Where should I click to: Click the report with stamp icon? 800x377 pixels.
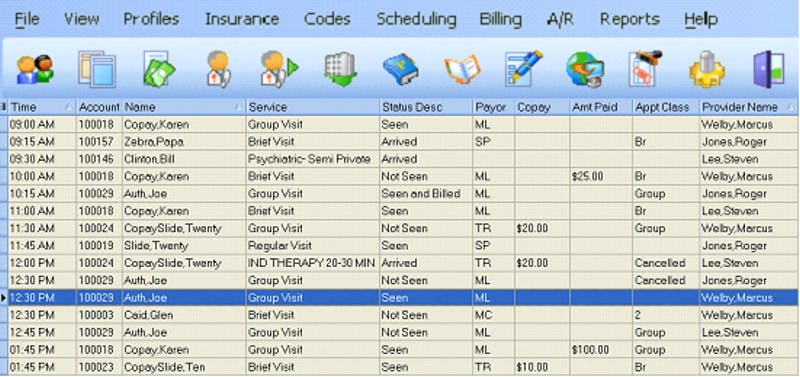[645, 69]
